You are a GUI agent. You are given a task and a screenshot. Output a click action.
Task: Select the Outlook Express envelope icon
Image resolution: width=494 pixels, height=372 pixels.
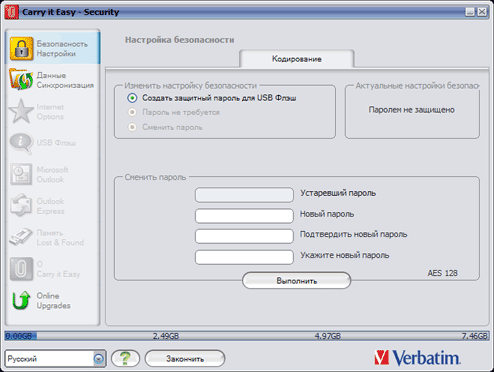pyautogui.click(x=21, y=205)
